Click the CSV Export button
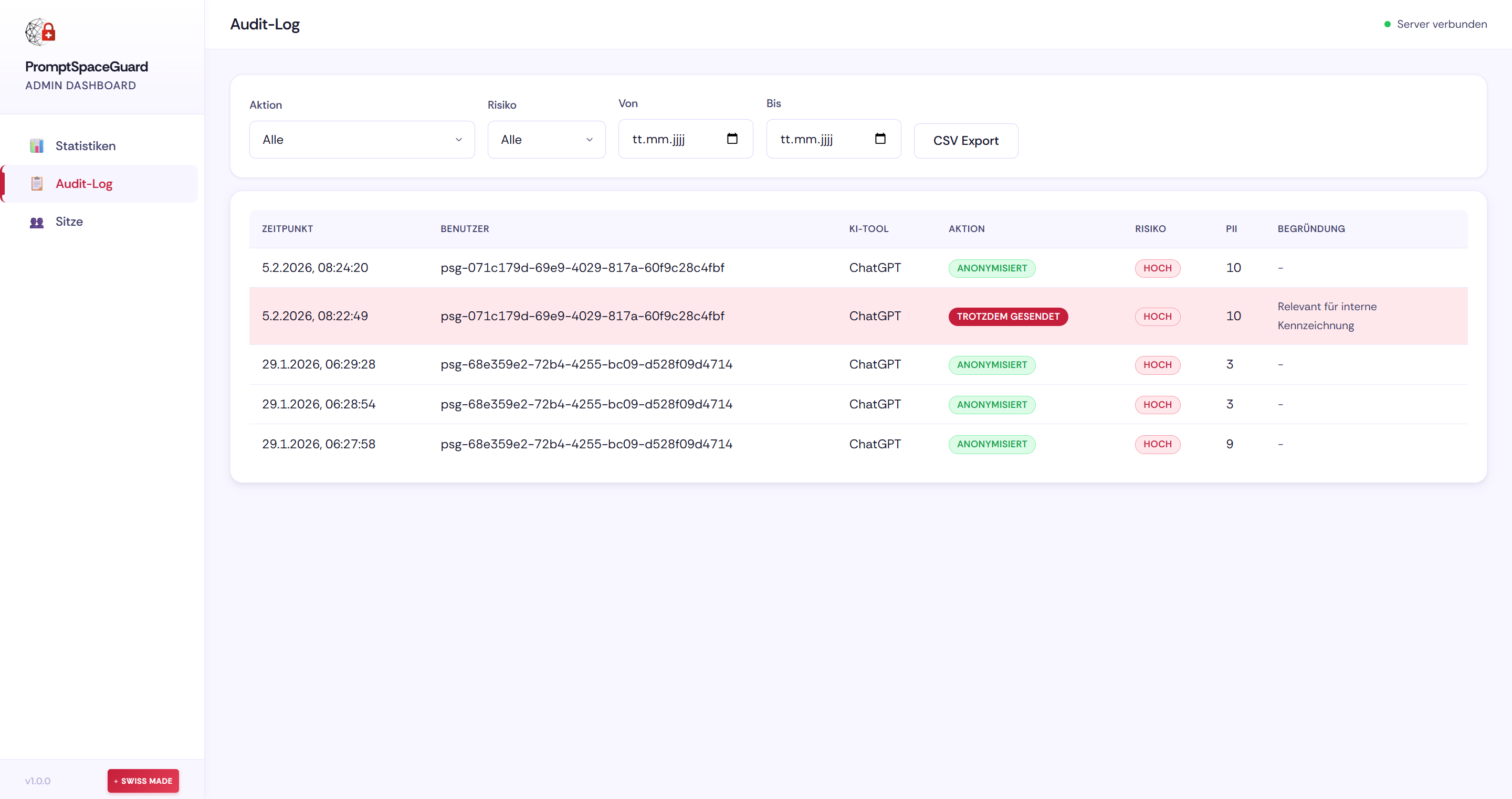Viewport: 1512px width, 799px height. tap(965, 141)
